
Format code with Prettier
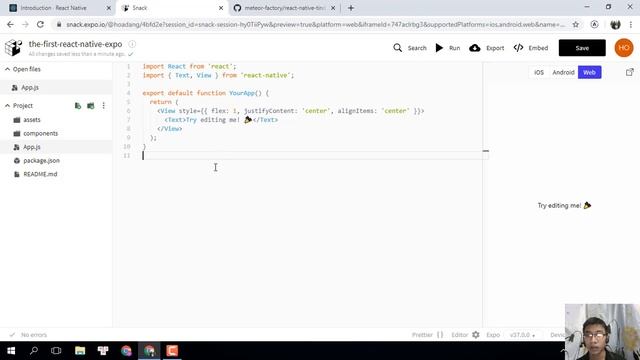[x=427, y=335]
